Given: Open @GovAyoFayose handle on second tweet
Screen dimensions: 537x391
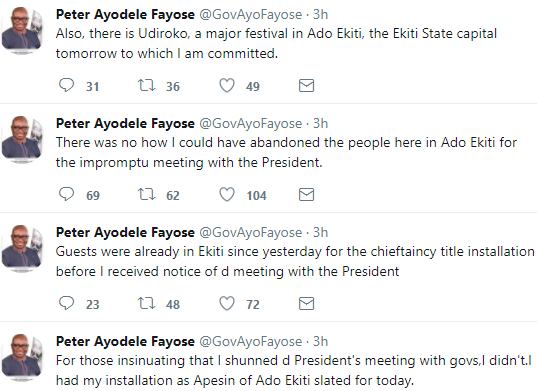Looking at the screenshot, I should (x=250, y=124).
